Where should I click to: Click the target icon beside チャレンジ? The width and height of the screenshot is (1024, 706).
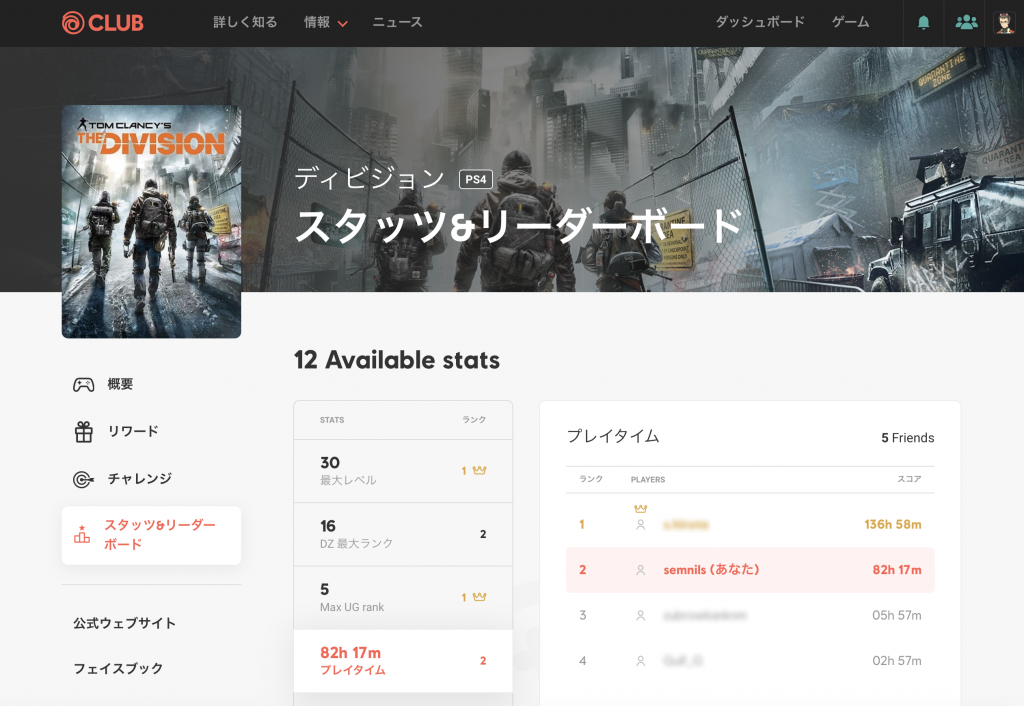click(x=84, y=479)
